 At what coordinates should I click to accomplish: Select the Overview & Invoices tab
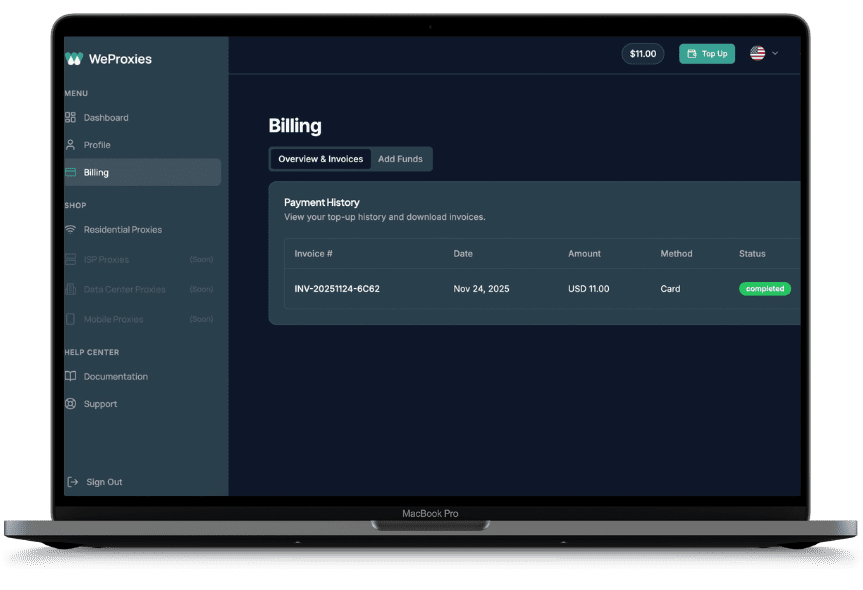[x=319, y=158]
